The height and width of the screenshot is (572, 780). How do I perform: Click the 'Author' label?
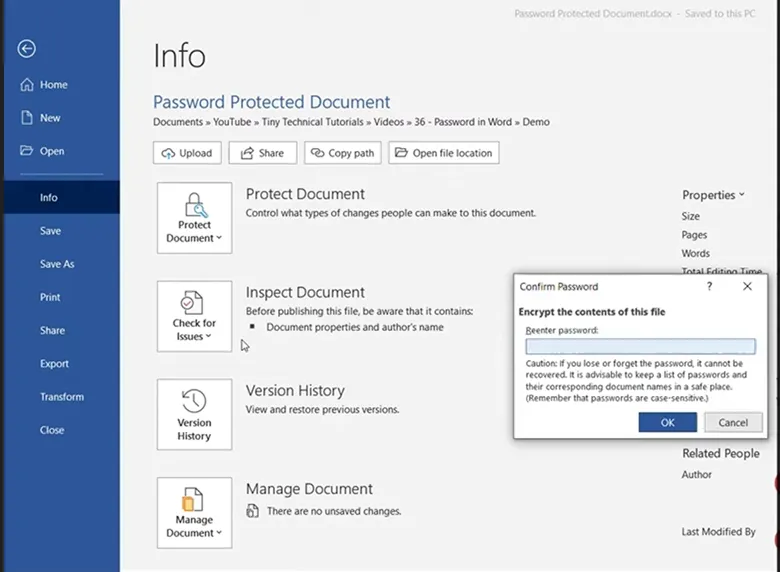tap(696, 475)
